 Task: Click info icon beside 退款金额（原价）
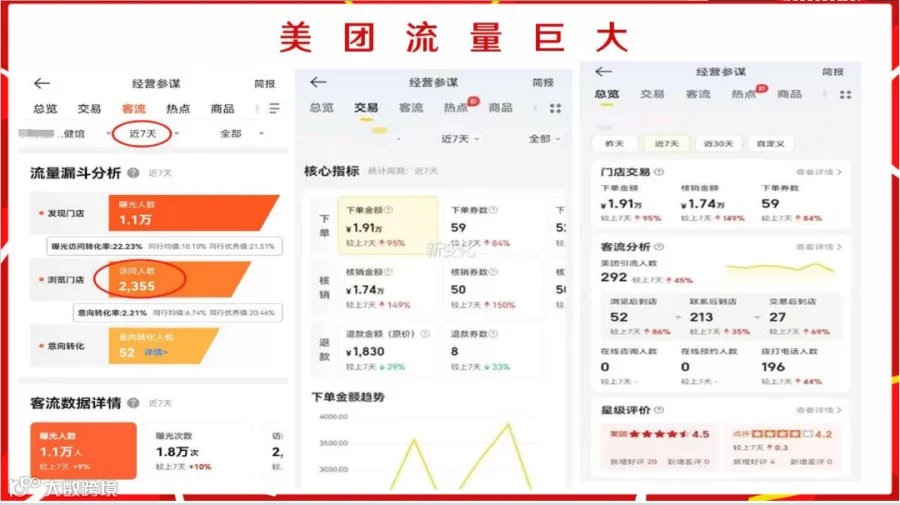[425, 334]
